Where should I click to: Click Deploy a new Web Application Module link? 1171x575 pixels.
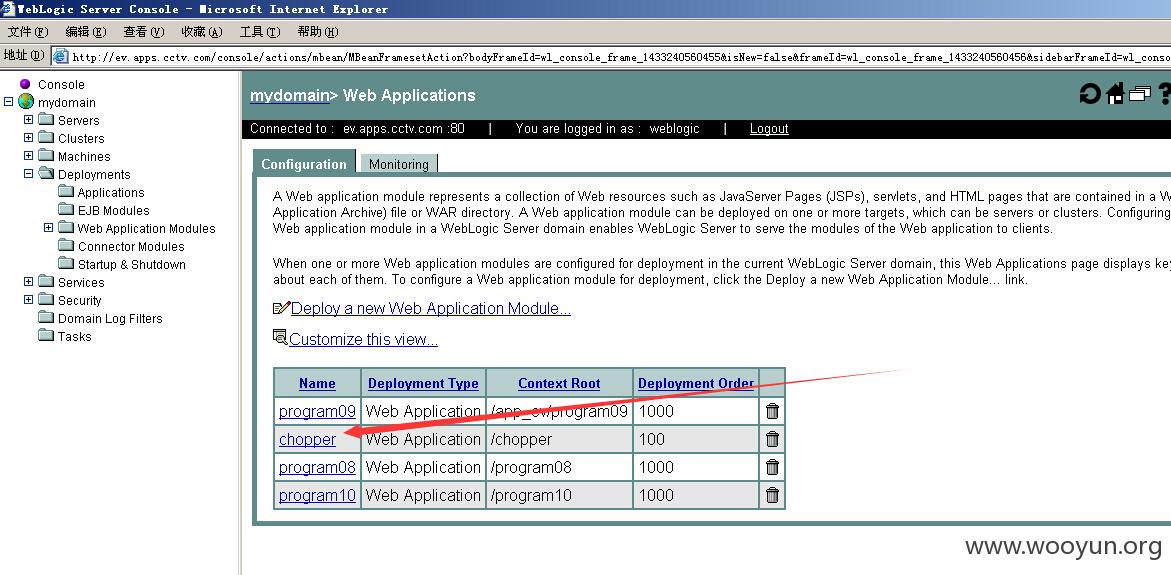pyautogui.click(x=431, y=308)
